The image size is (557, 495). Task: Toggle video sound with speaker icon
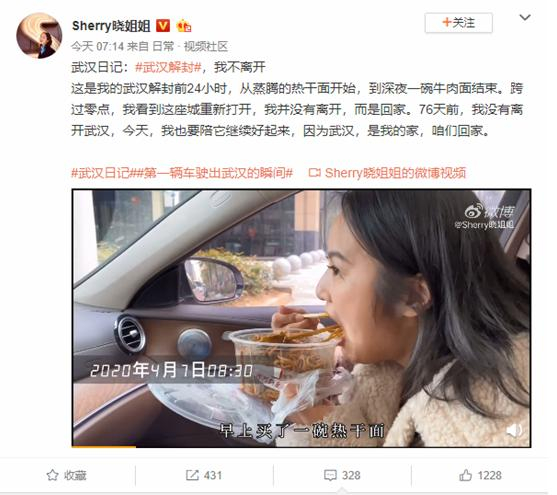(514, 430)
